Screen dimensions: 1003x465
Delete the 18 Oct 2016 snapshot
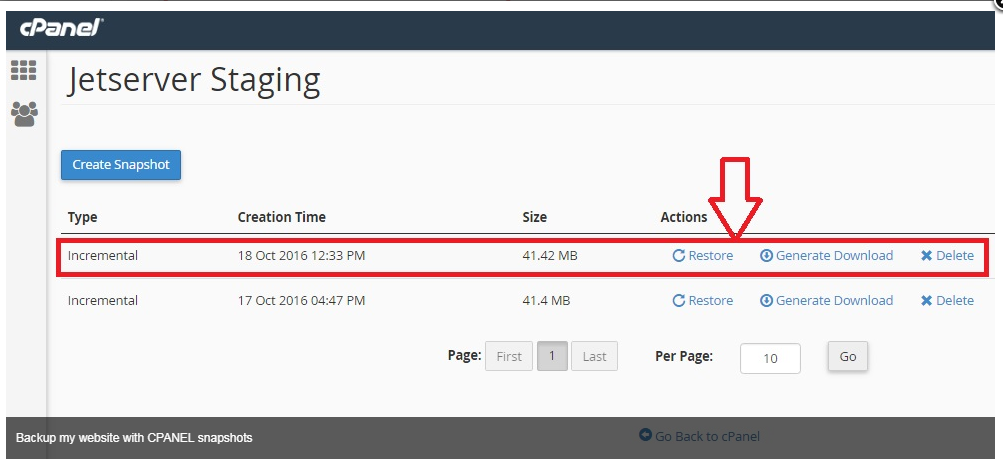coord(947,256)
